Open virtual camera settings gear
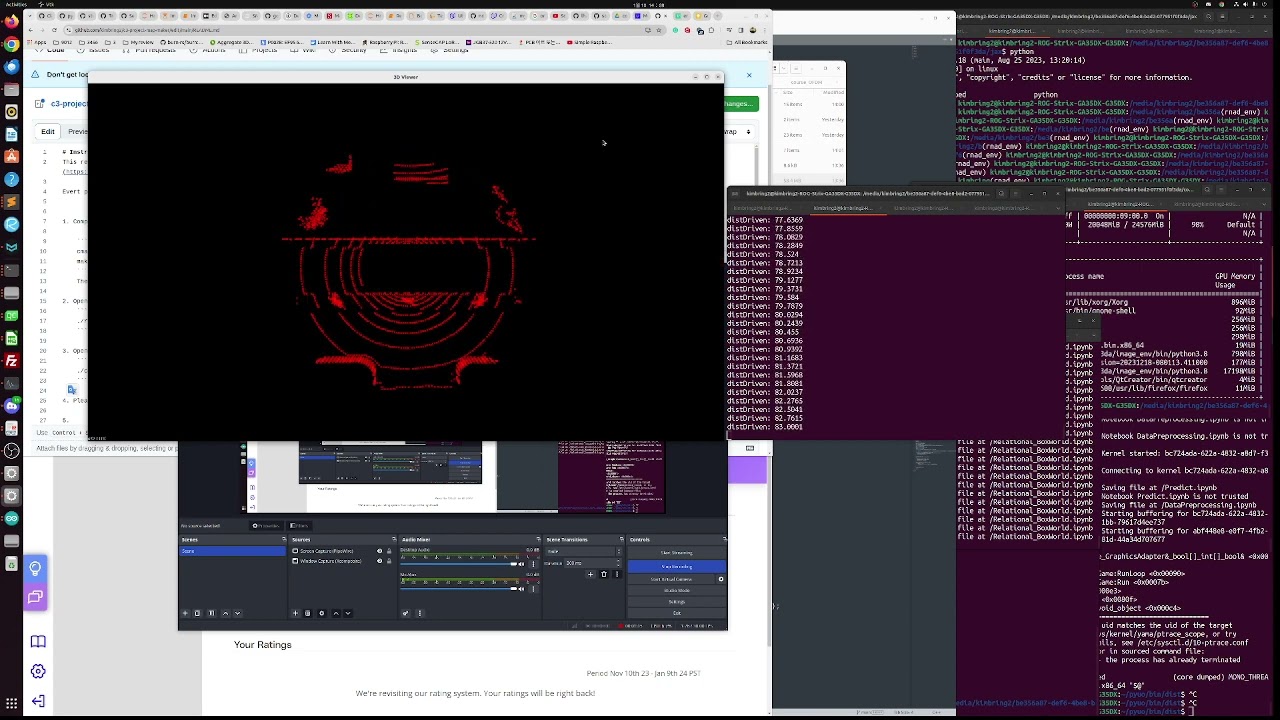 coord(720,579)
